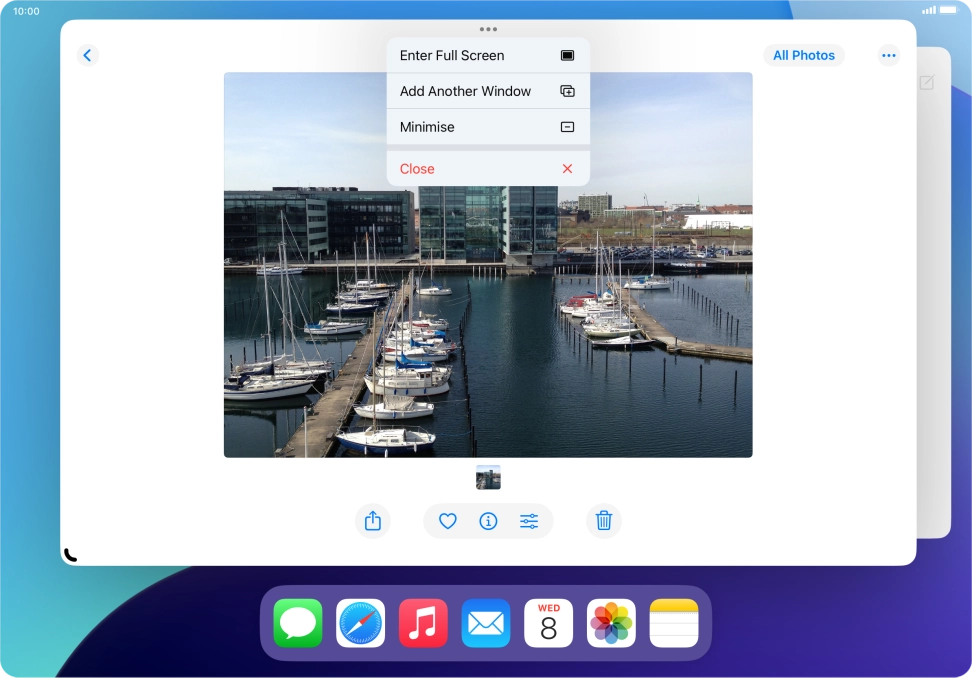Open Apple Music from the dock
Screen dimensions: 972x678
click(423, 622)
